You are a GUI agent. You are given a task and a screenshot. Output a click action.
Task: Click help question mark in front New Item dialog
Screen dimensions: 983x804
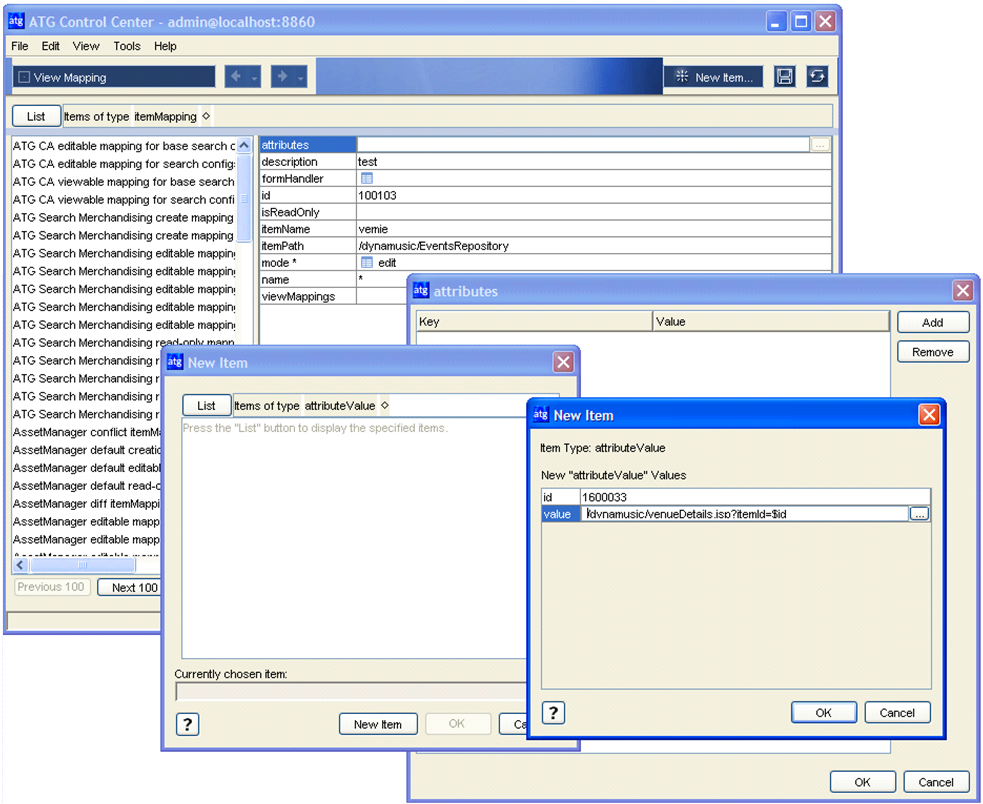[x=553, y=713]
